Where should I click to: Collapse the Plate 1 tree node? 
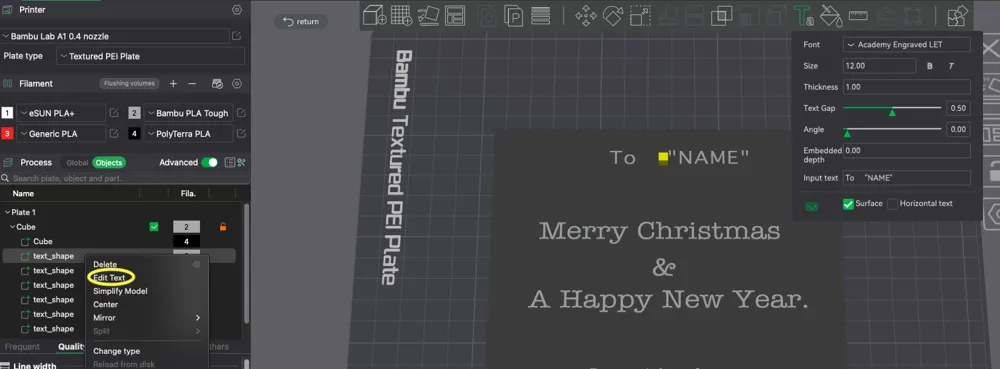click(x=7, y=212)
